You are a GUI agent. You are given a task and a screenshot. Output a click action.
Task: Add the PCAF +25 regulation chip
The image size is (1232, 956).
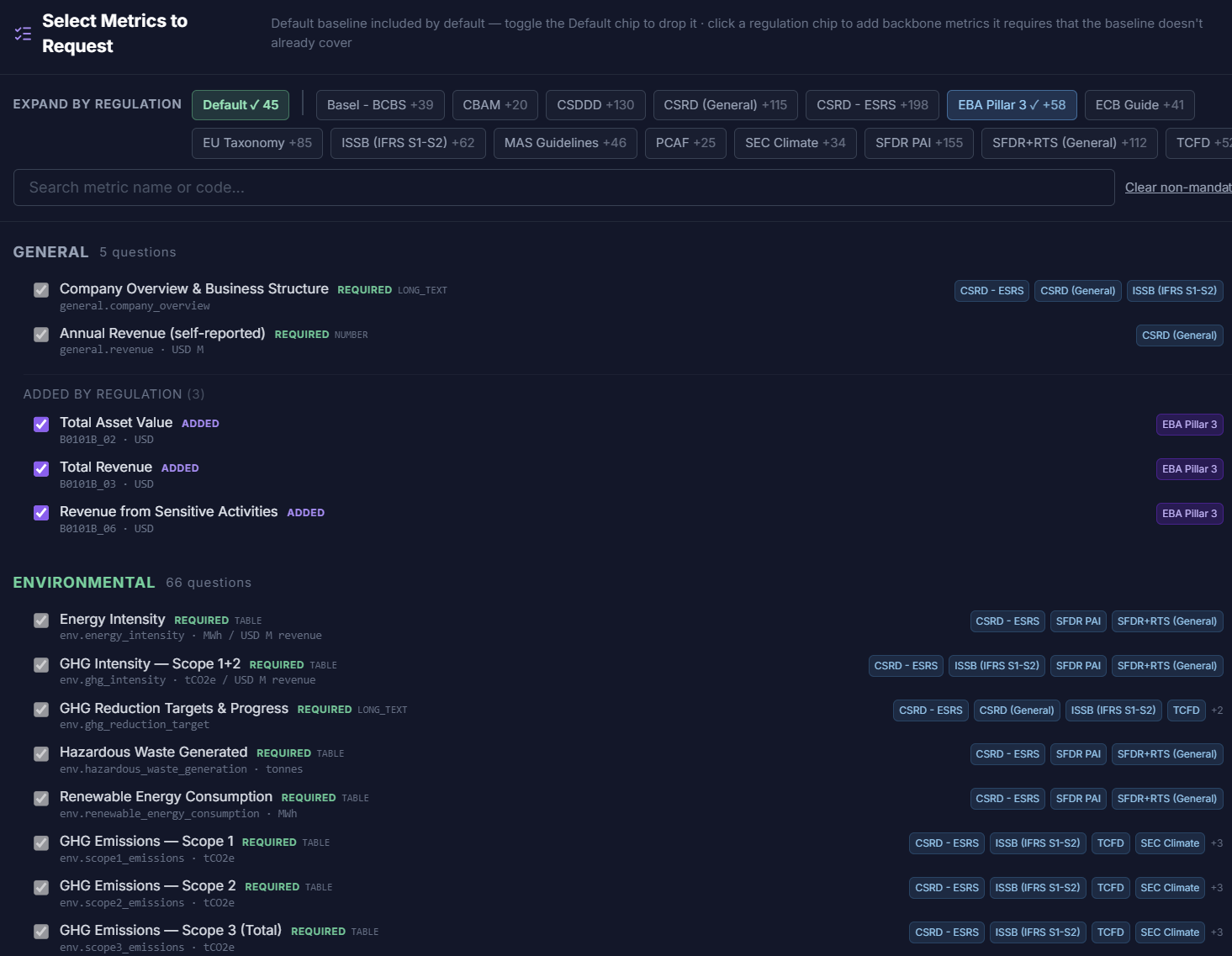point(685,143)
